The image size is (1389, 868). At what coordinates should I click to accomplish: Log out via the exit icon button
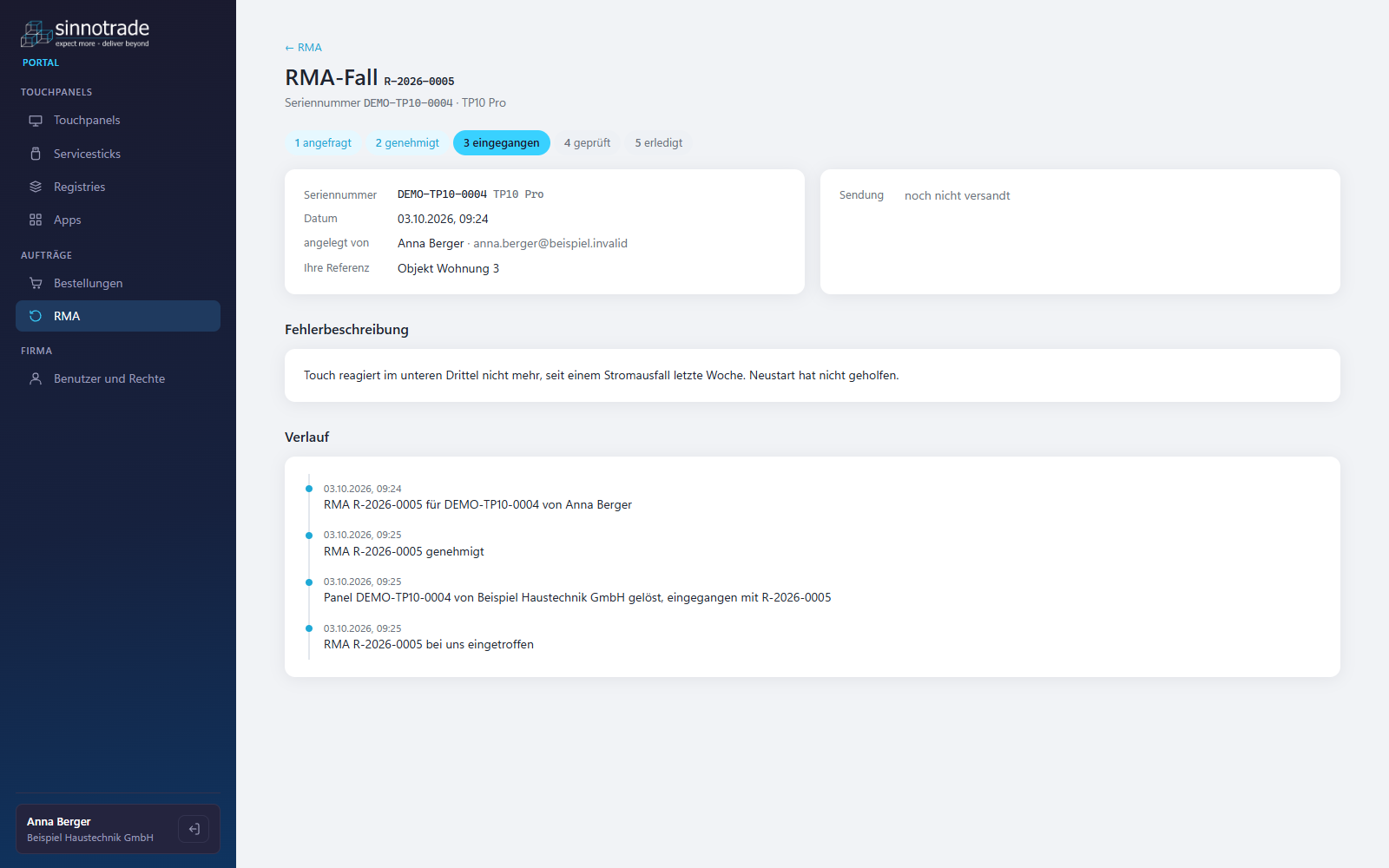[194, 829]
